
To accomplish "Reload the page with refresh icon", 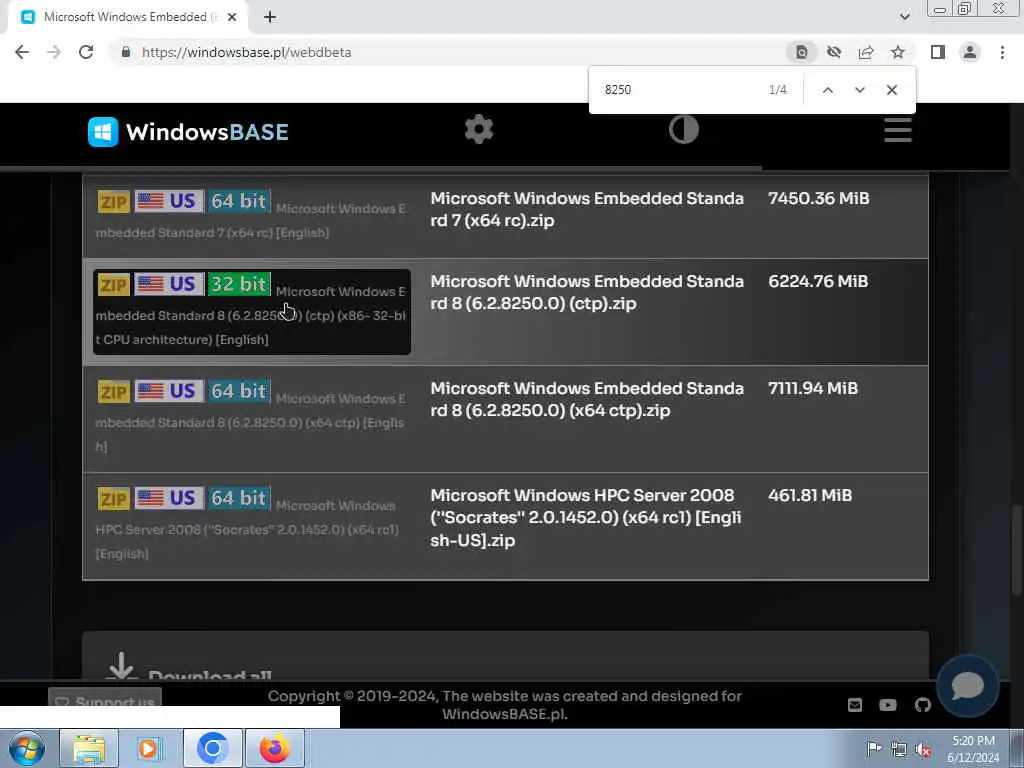I will click(x=86, y=52).
